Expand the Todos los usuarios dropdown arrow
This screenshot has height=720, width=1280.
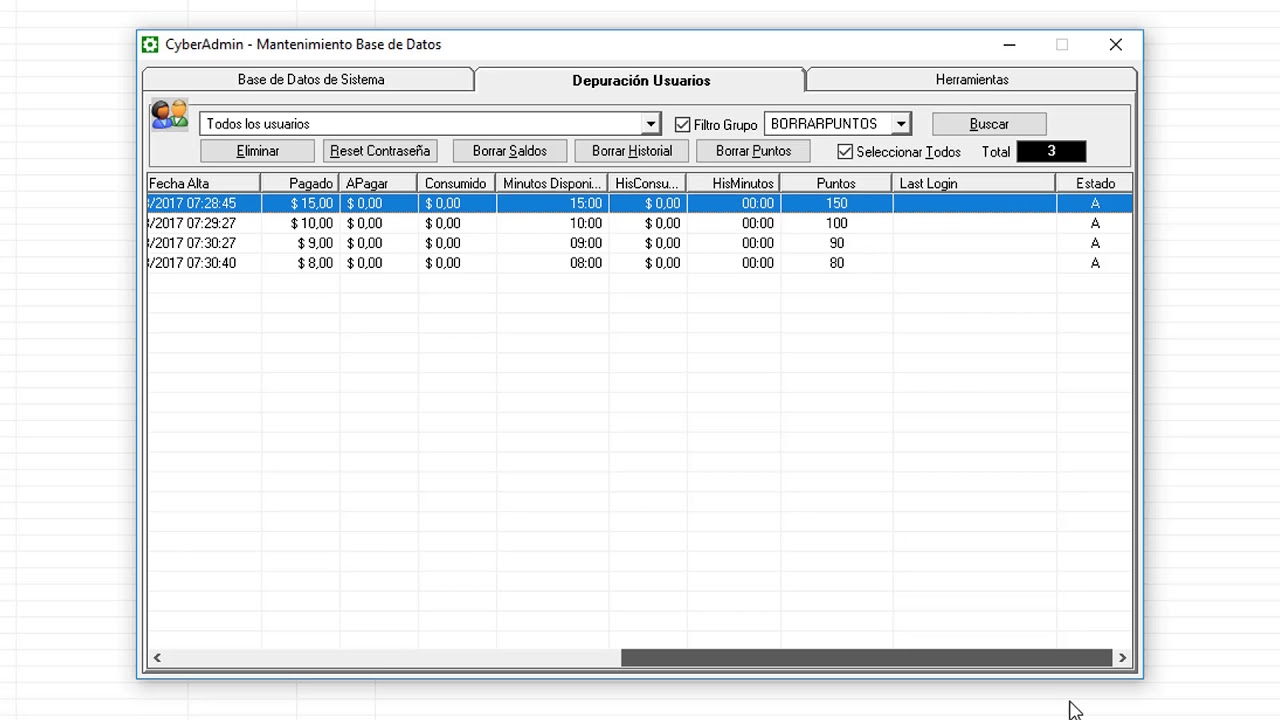(x=651, y=124)
